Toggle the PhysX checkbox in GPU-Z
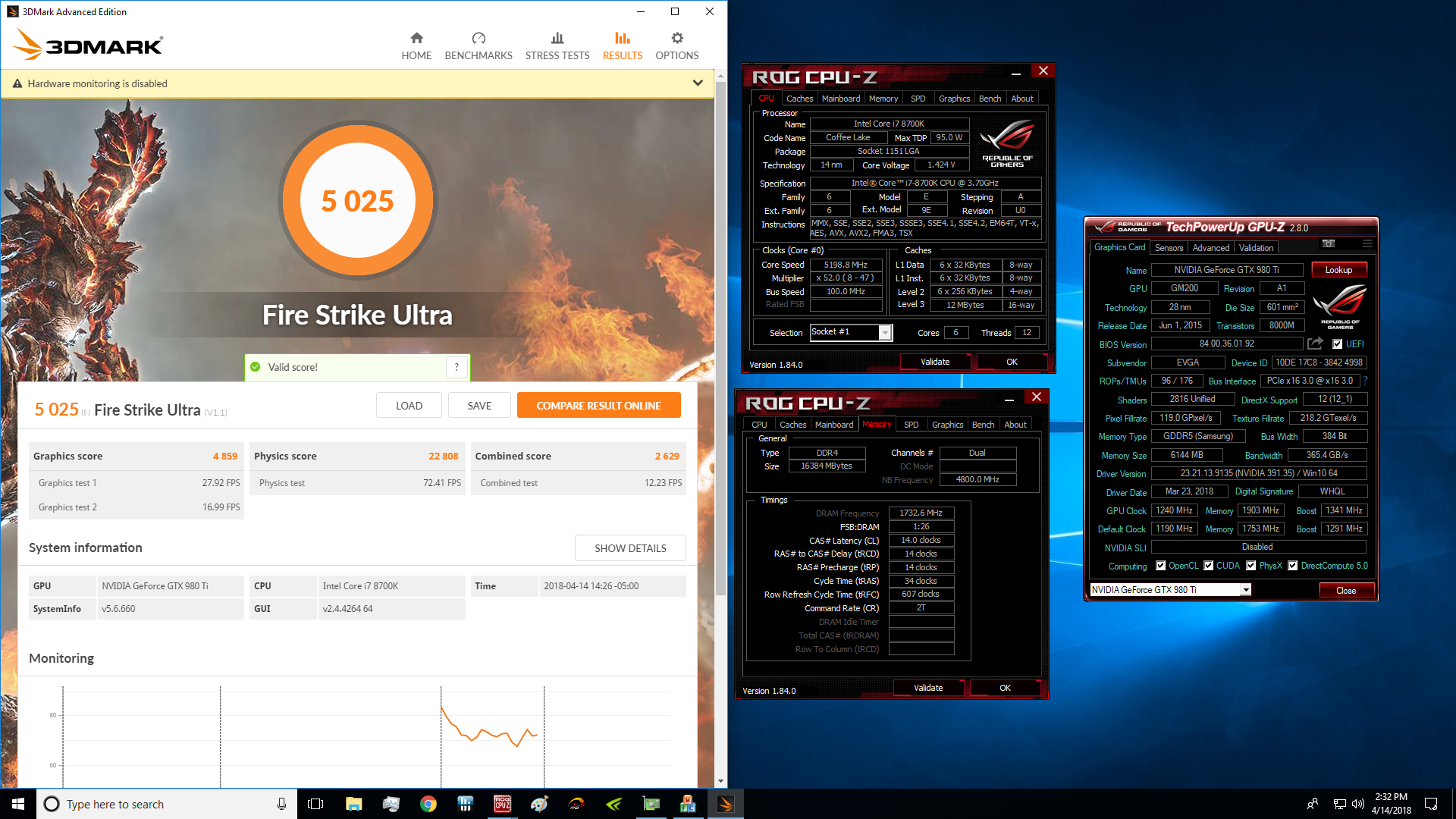 1251,566
